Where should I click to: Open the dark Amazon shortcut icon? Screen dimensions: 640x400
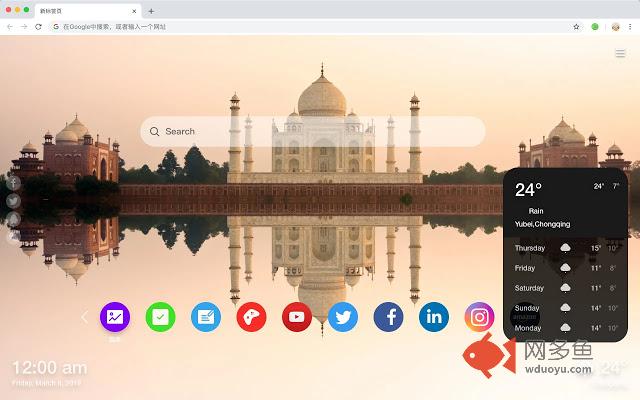click(525, 317)
